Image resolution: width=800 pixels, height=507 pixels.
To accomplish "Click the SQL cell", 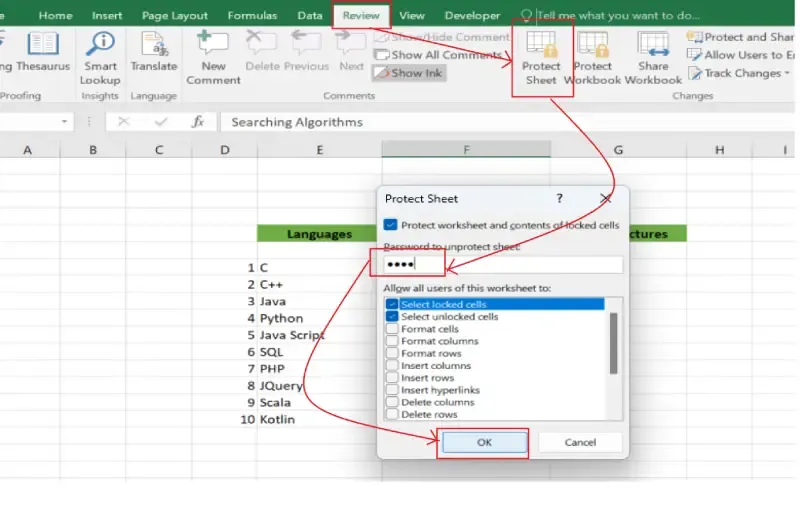I will 319,352.
